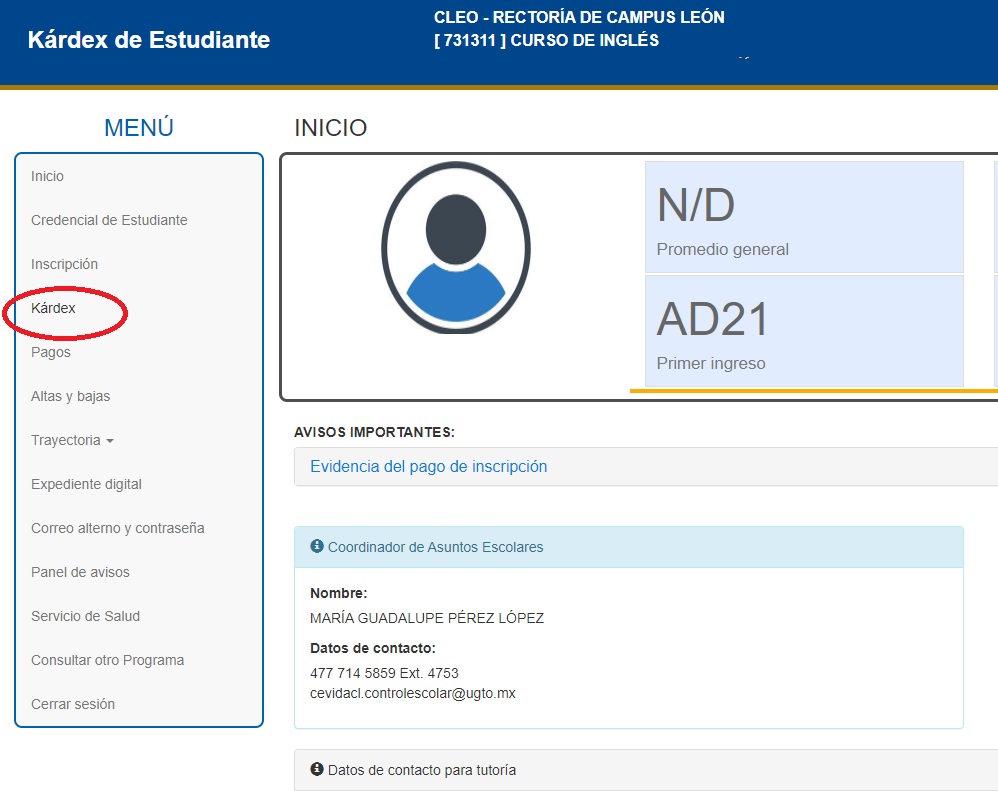This screenshot has height=791, width=998.
Task: Open Correo alterno y contraseña
Action: point(118,528)
